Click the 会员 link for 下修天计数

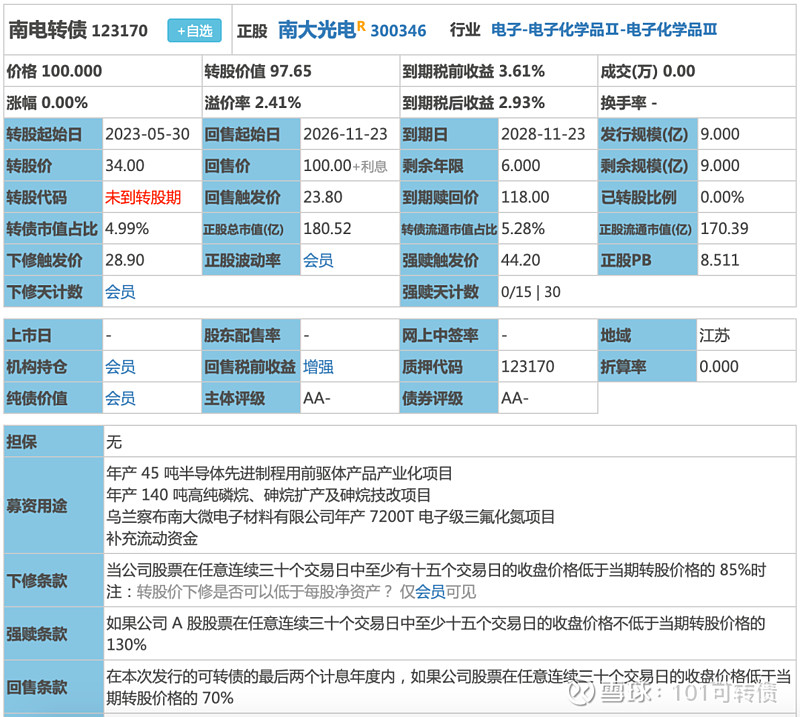pyautogui.click(x=120, y=292)
